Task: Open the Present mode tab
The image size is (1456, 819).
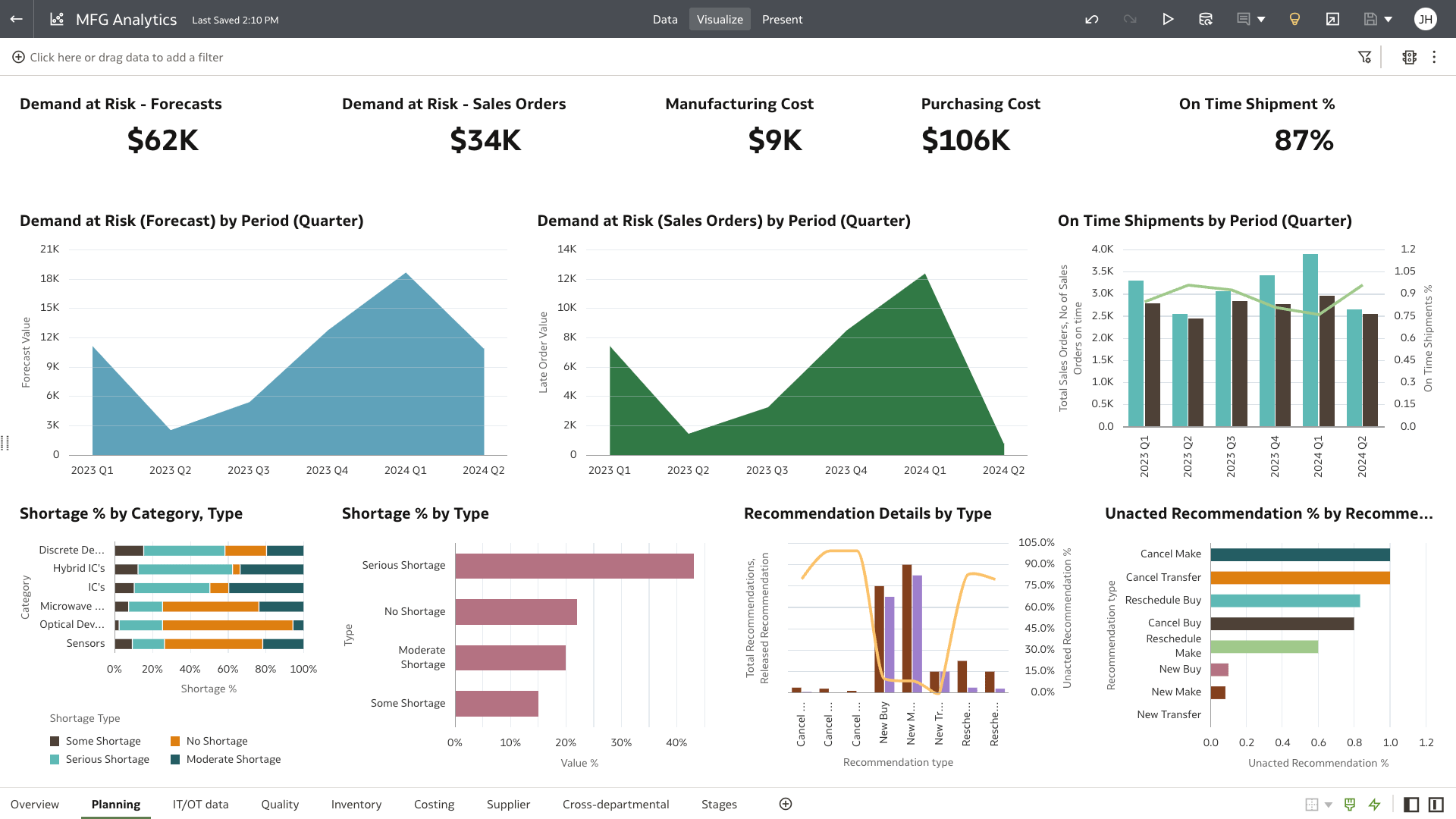Action: coord(782,19)
